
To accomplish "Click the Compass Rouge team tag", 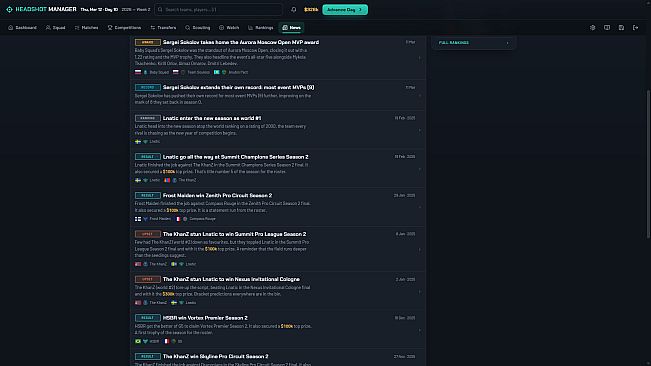I will (202, 219).
